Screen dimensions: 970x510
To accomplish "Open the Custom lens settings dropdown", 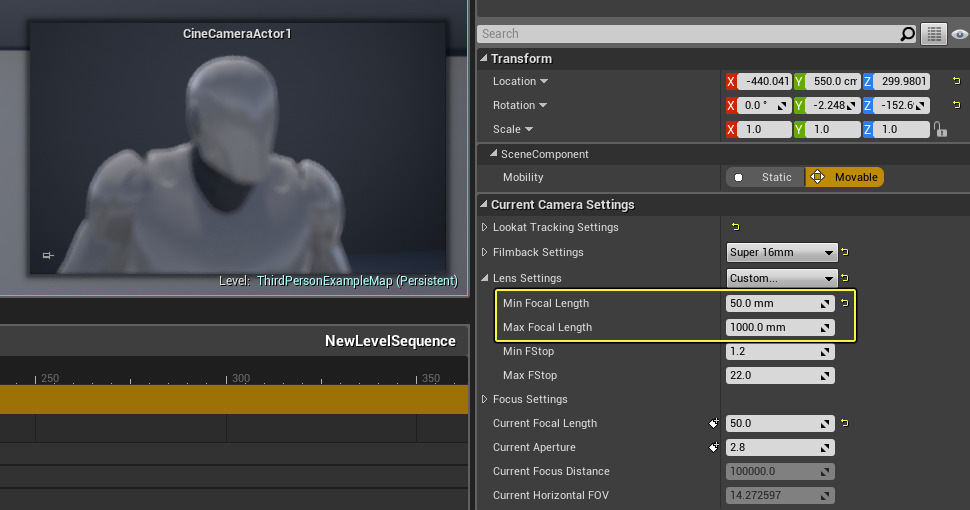I will pos(782,278).
